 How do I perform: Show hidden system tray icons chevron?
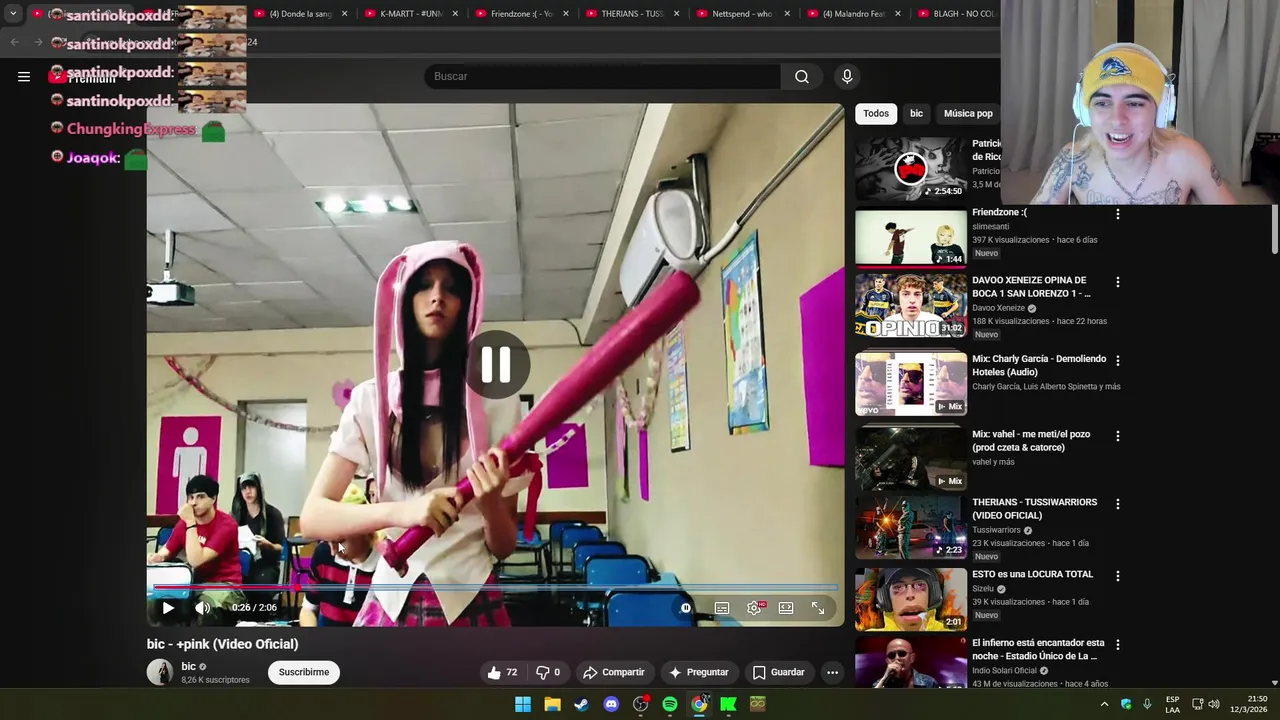tap(1105, 704)
